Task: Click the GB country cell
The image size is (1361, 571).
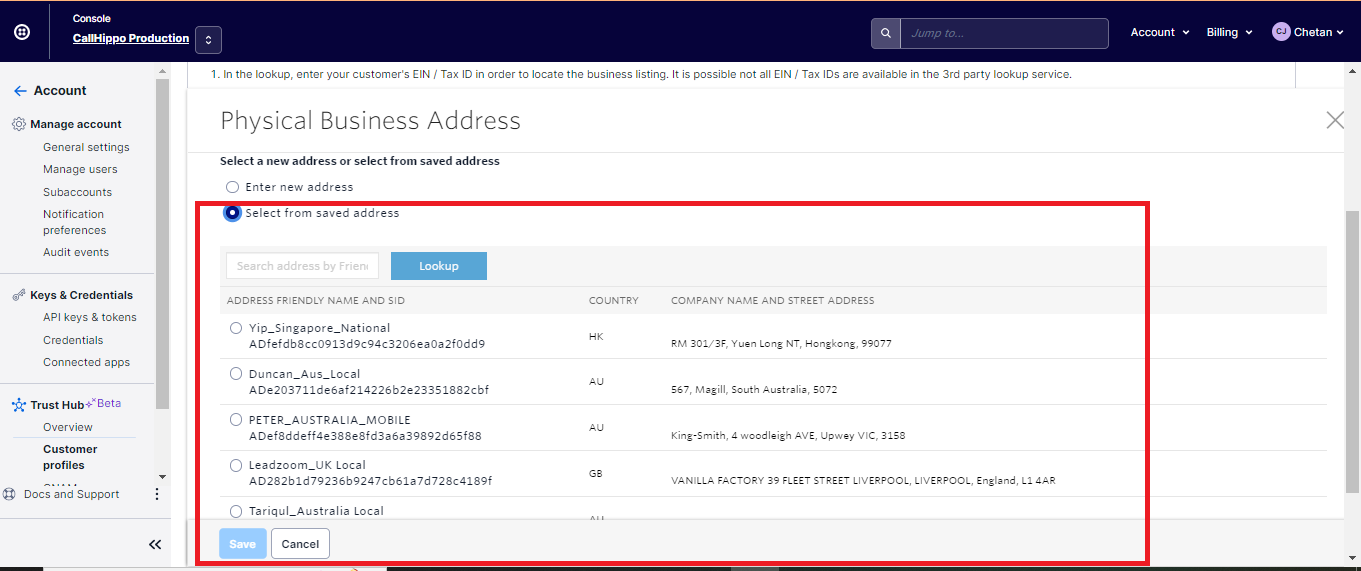Action: 596,474
